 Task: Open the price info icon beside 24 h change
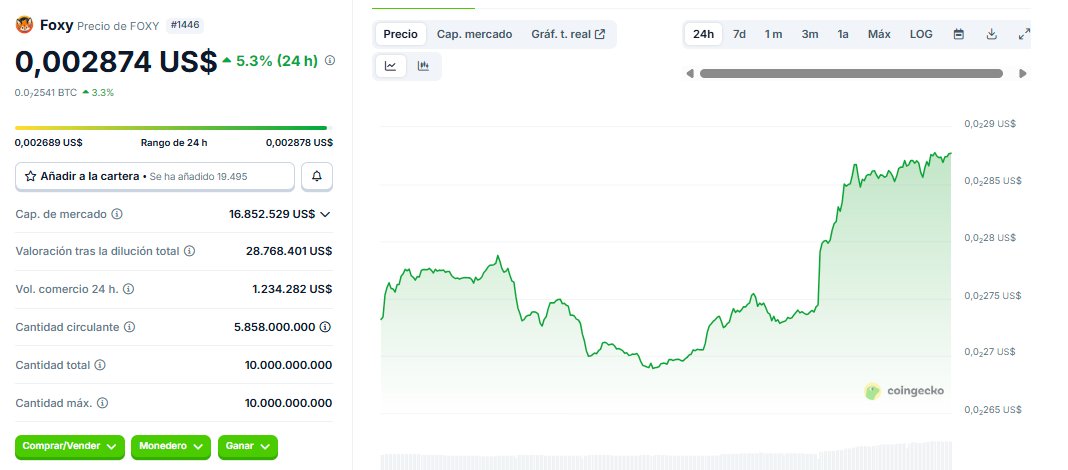pos(330,61)
